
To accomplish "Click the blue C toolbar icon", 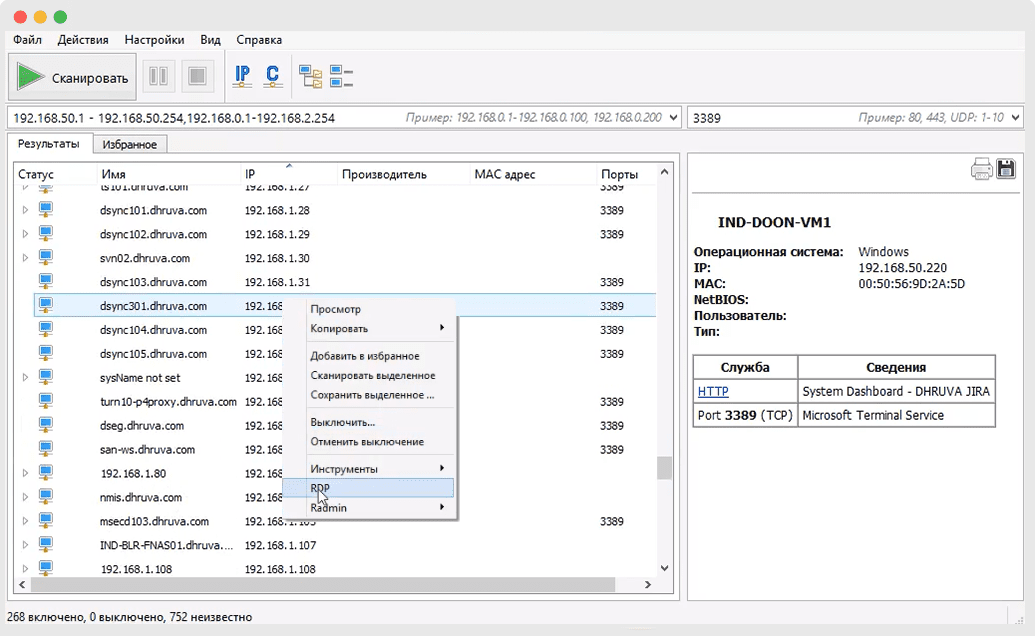I will click(272, 76).
